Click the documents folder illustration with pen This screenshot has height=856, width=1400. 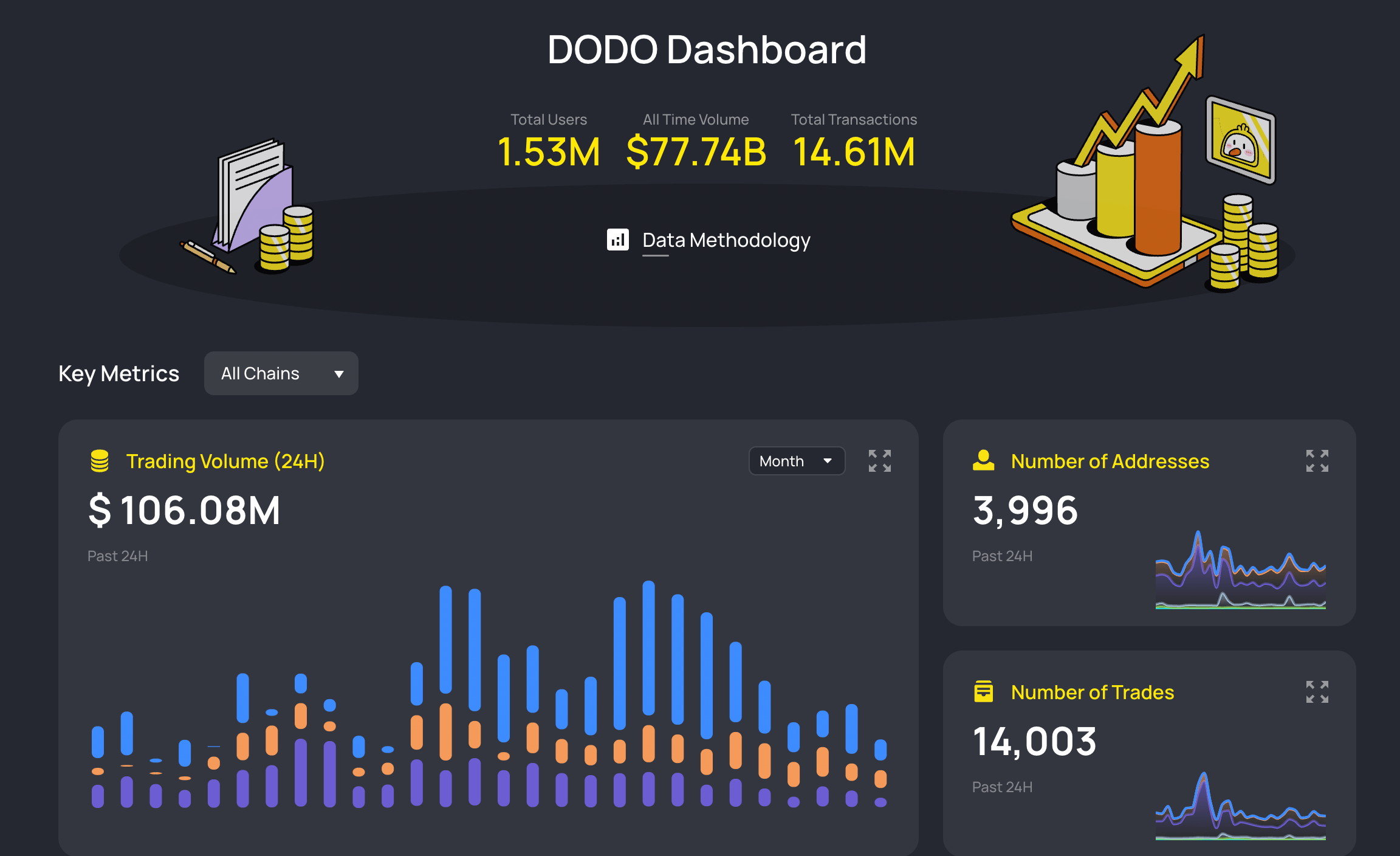coord(247,207)
